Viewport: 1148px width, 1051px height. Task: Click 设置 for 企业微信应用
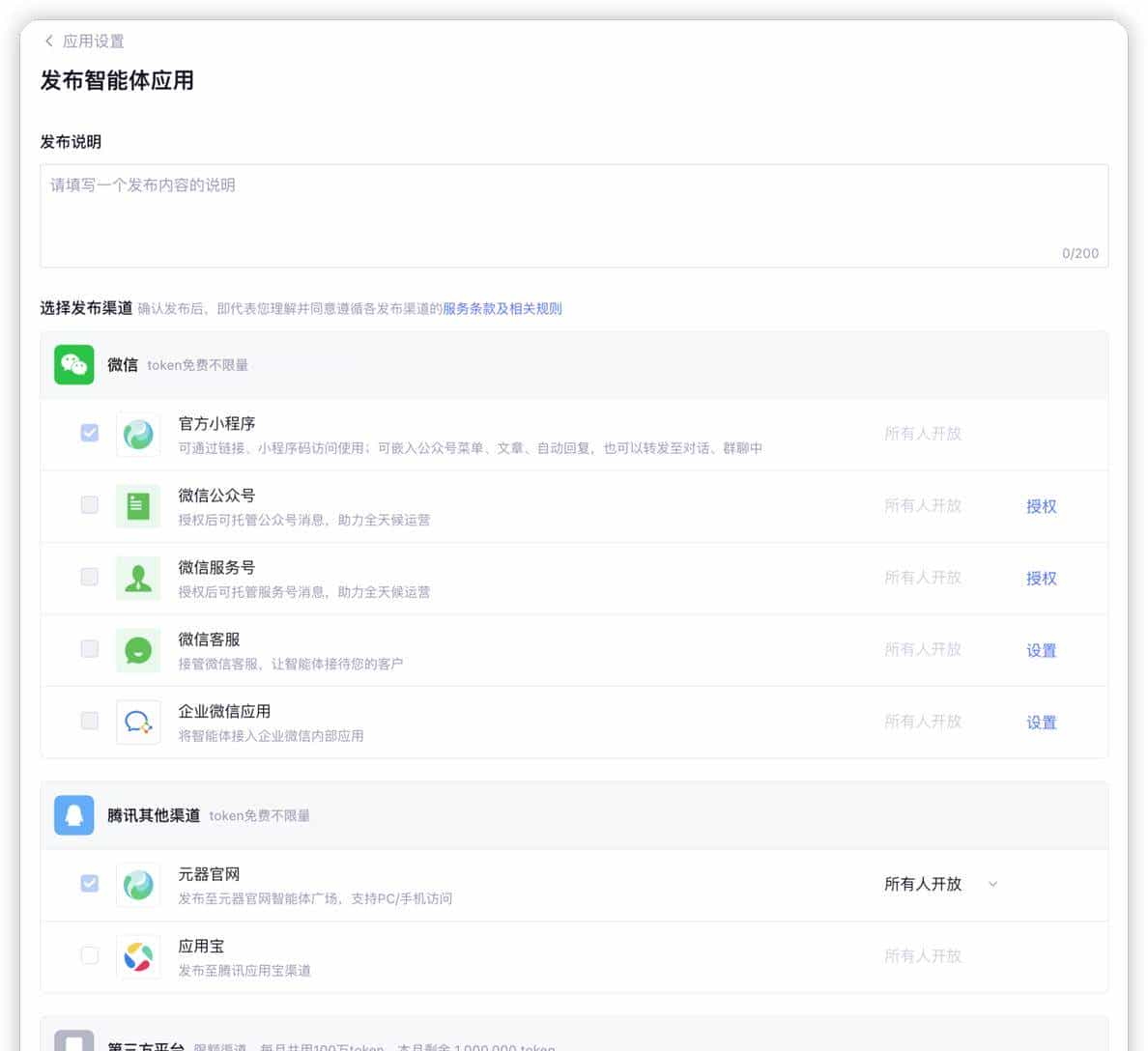[1042, 722]
